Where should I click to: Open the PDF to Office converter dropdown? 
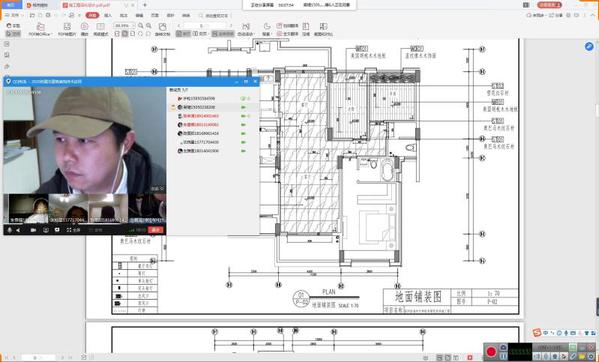[40, 29]
